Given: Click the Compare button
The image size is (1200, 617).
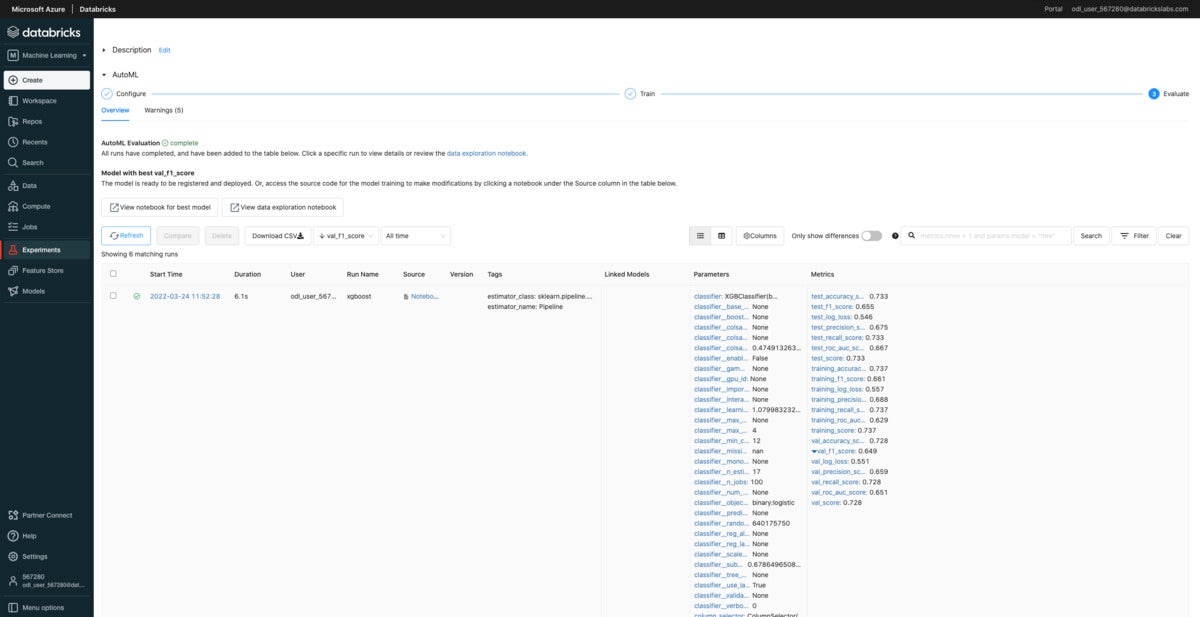Looking at the screenshot, I should pos(177,236).
